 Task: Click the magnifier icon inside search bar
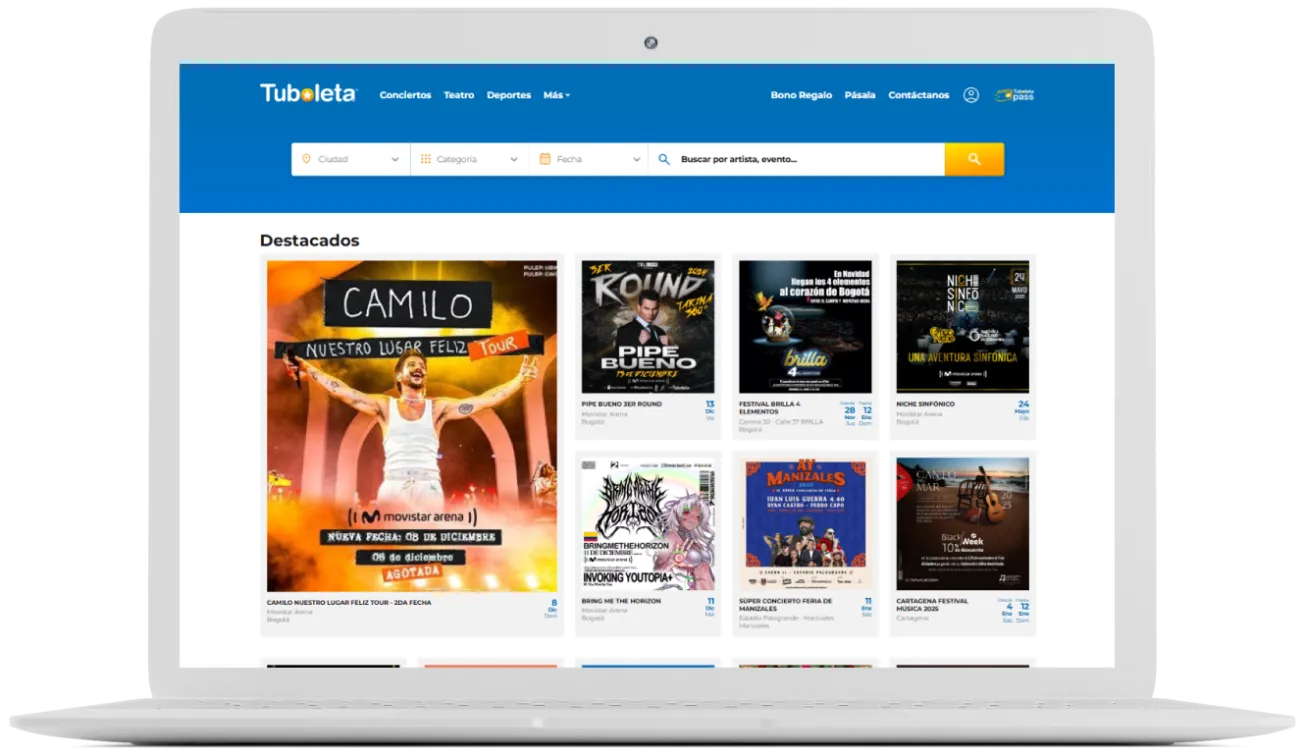click(x=663, y=158)
